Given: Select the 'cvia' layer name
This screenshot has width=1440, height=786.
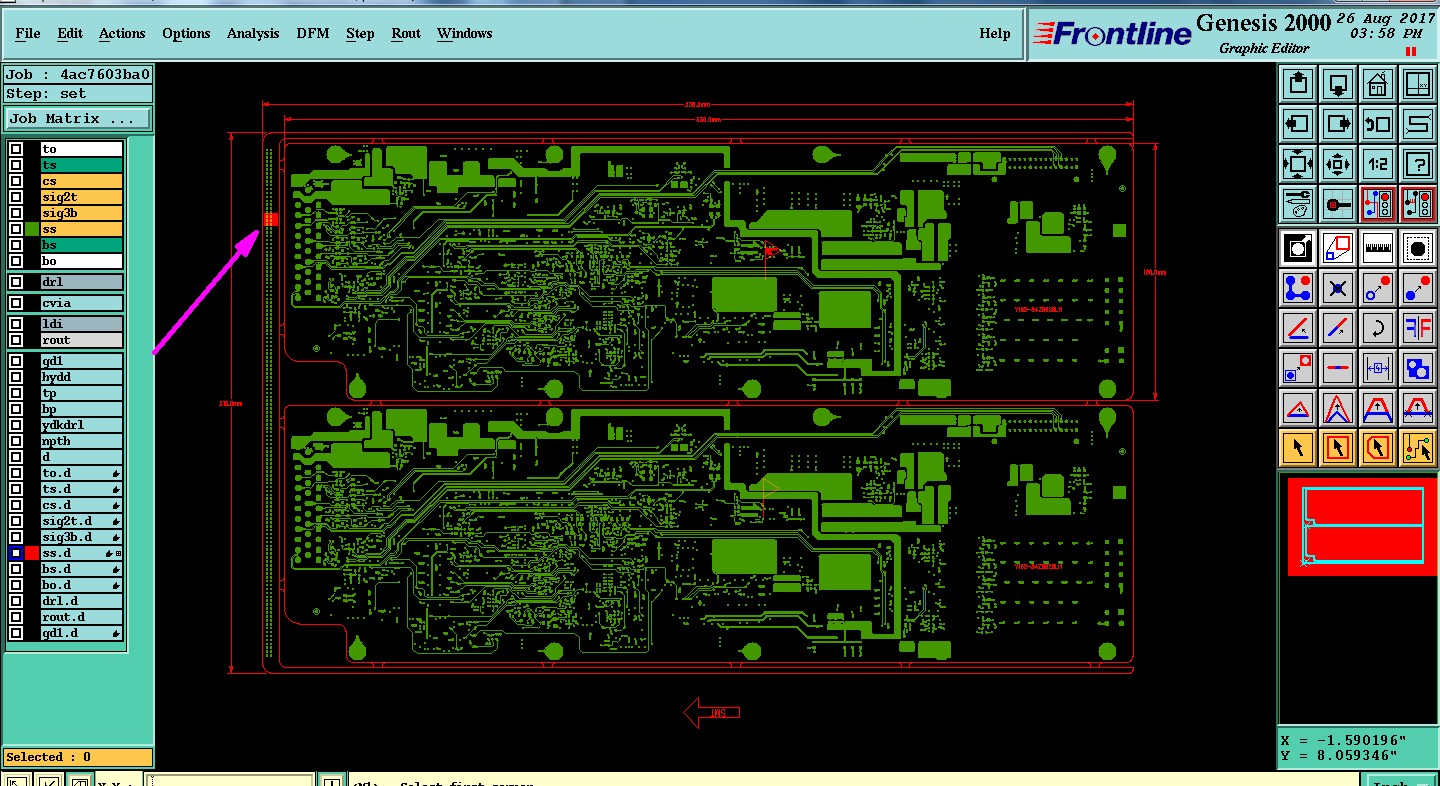Looking at the screenshot, I should tap(82, 303).
